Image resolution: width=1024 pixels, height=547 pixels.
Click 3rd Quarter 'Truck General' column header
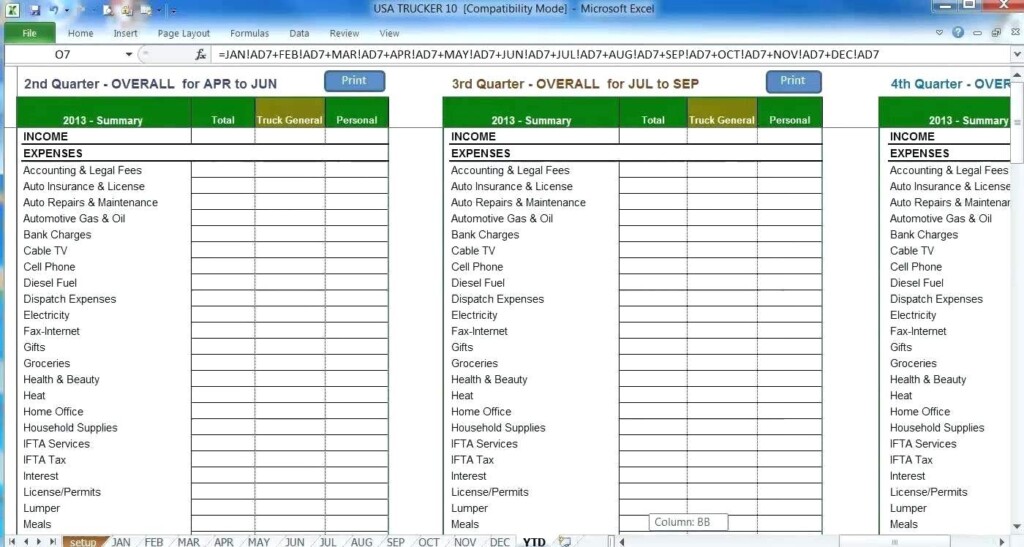722,112
